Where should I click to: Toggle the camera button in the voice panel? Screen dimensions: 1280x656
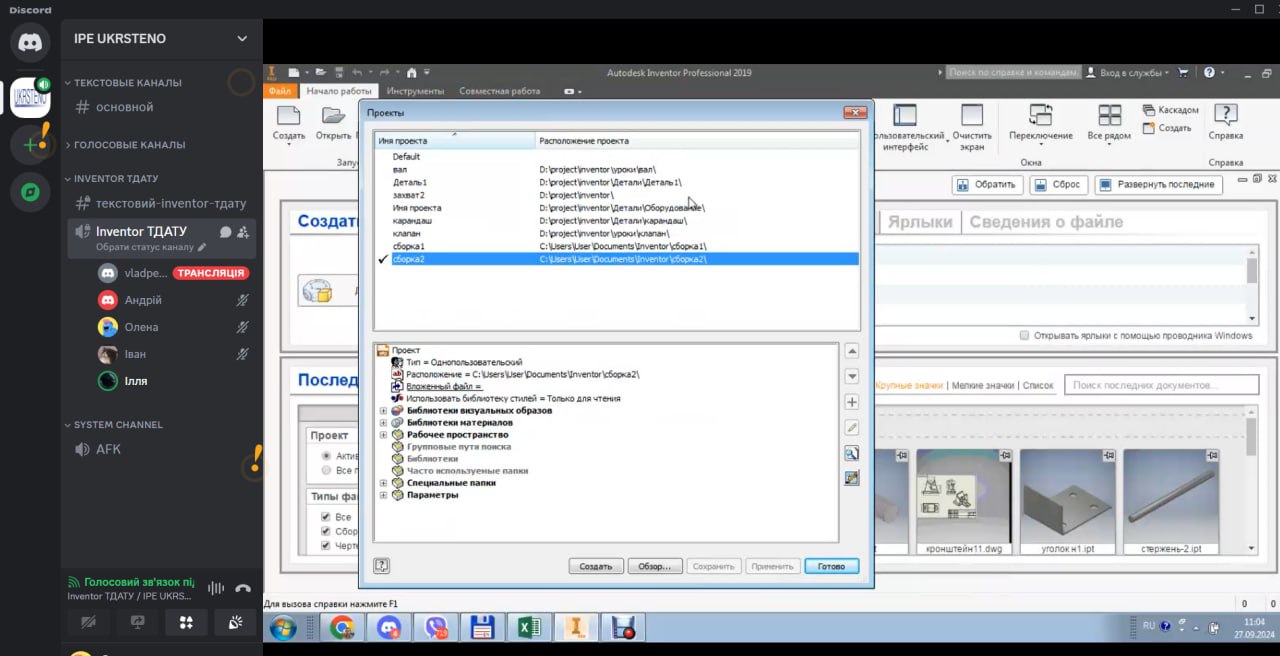pyautogui.click(x=89, y=622)
